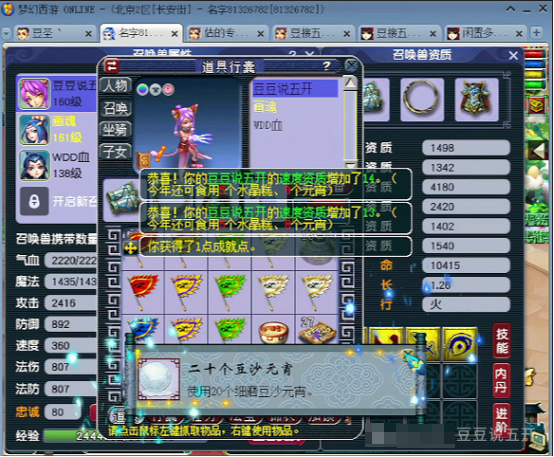
Task: Open help in the 道具行囊 window
Action: pyautogui.click(x=326, y=66)
